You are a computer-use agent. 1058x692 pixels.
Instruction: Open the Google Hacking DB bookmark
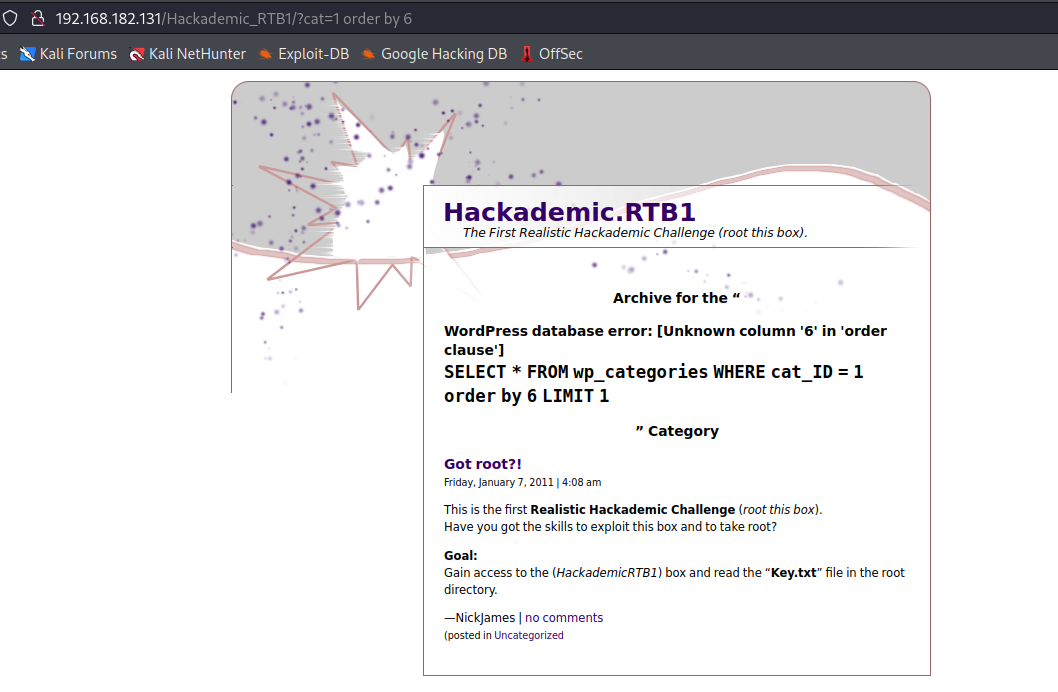[x=434, y=54]
